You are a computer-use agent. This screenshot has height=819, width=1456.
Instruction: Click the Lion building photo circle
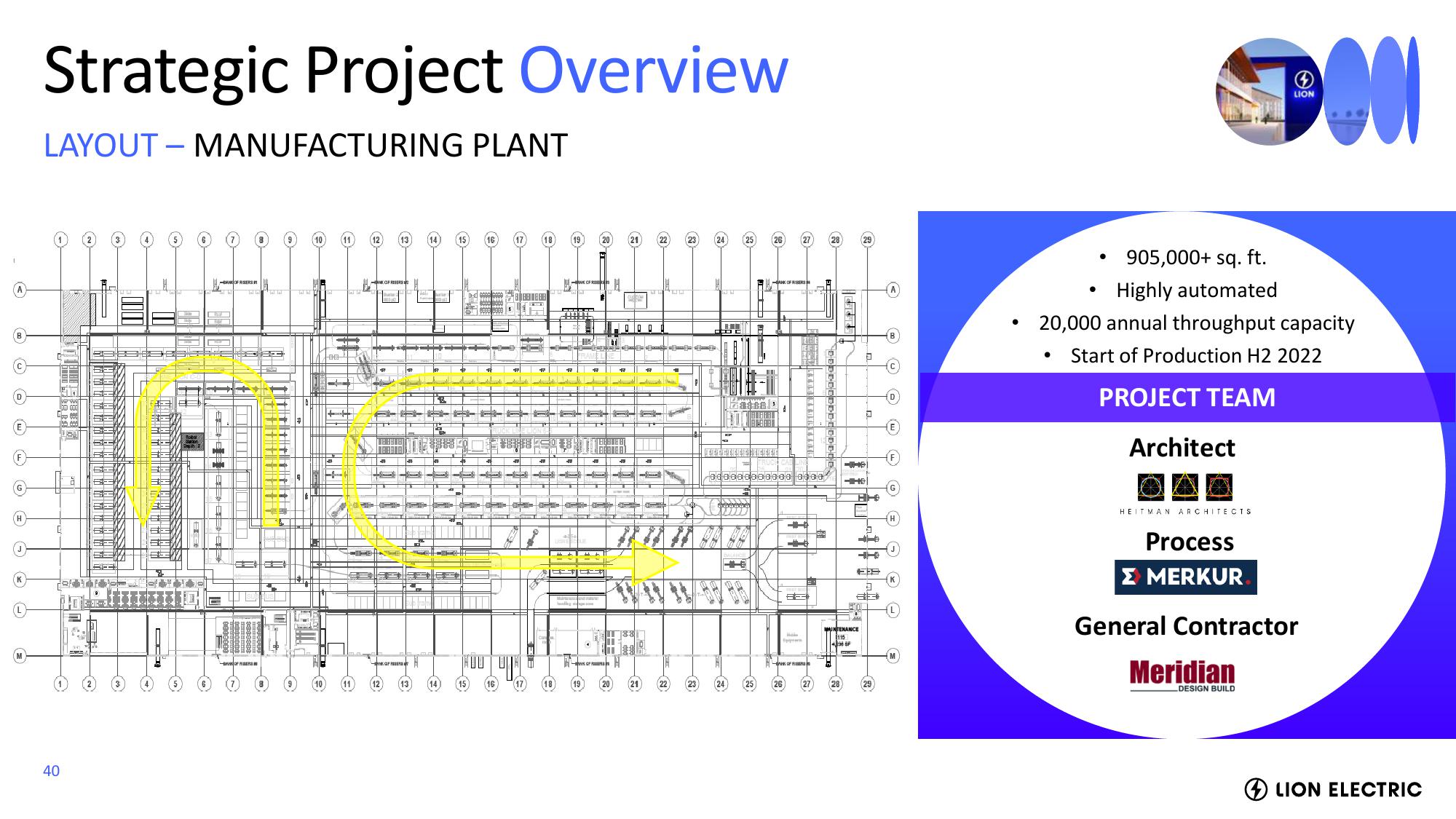point(1270,92)
